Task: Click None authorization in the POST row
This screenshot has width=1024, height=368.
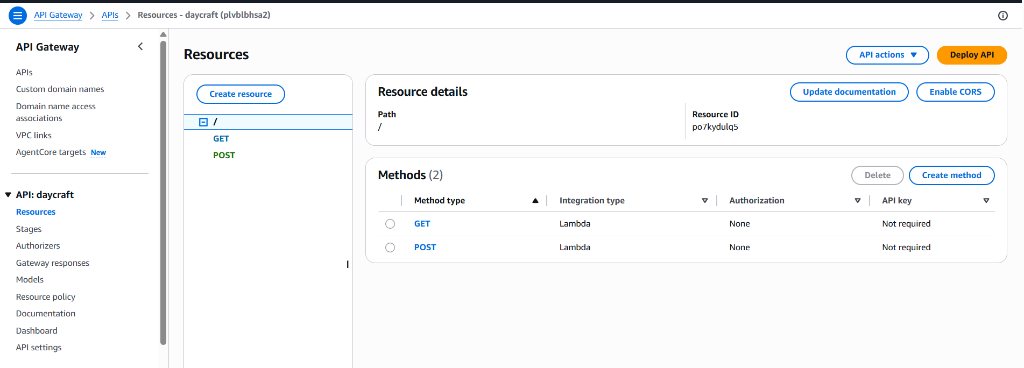Action: [739, 247]
